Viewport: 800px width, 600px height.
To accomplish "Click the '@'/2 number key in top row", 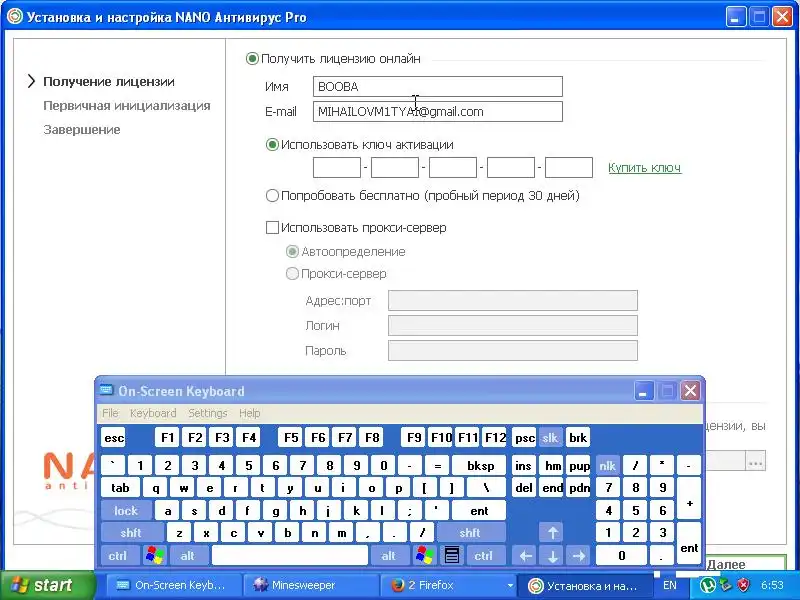I will point(167,466).
